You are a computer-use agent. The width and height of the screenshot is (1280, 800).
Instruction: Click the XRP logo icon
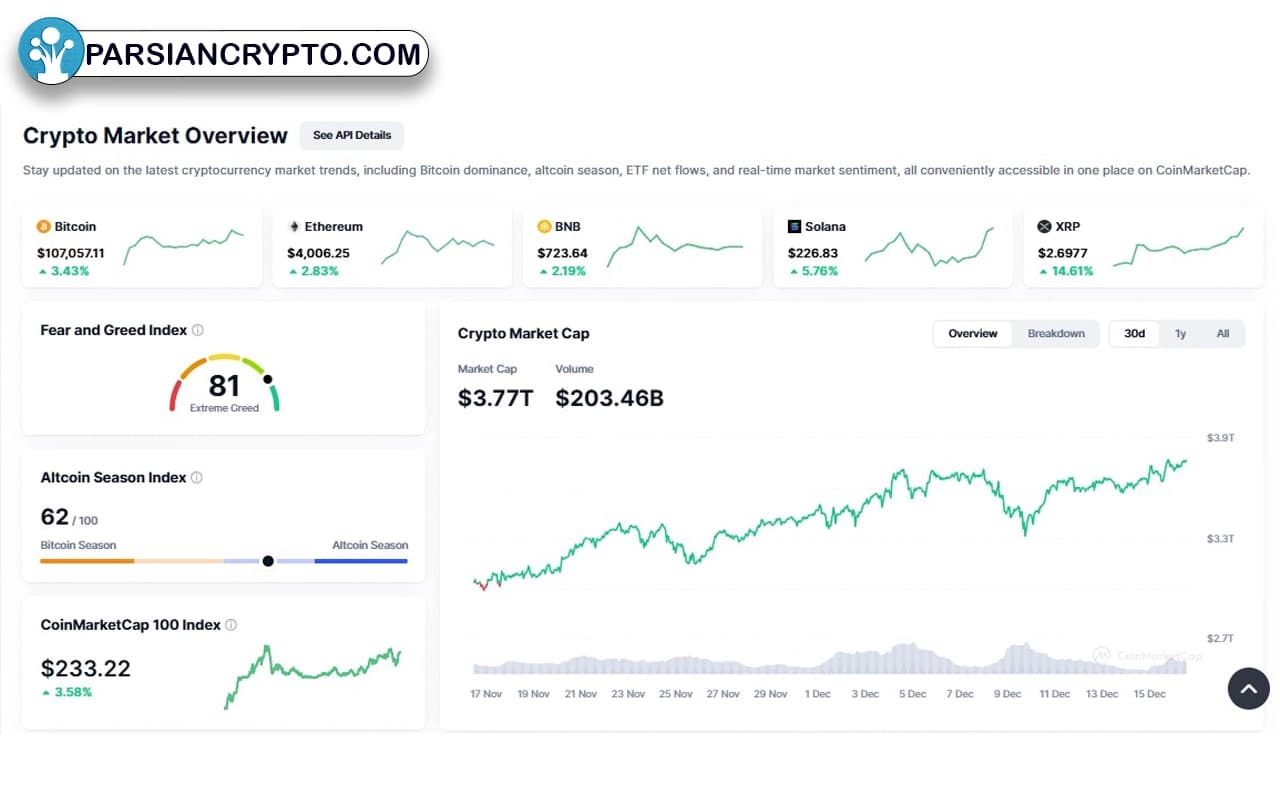[x=1045, y=226]
